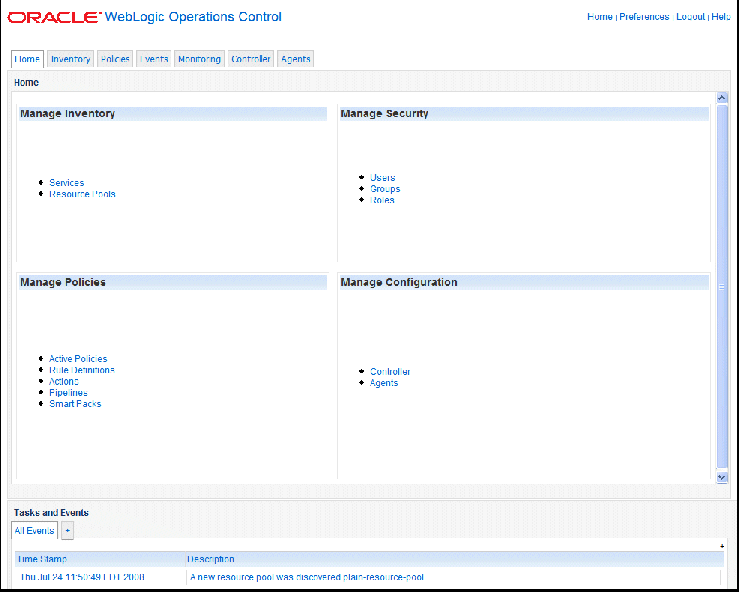Open the Active Policies link

78,359
